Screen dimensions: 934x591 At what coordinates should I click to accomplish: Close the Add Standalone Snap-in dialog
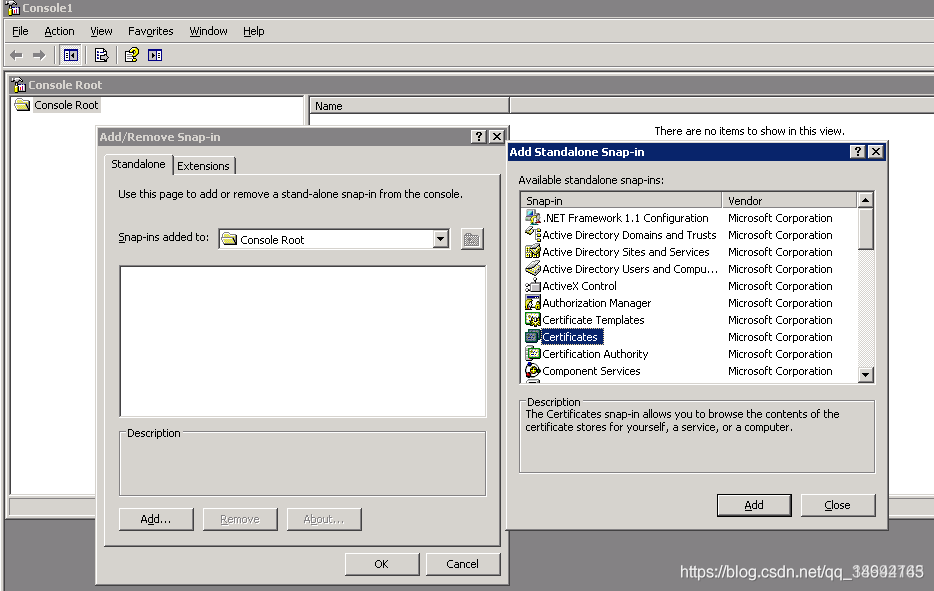tap(876, 152)
